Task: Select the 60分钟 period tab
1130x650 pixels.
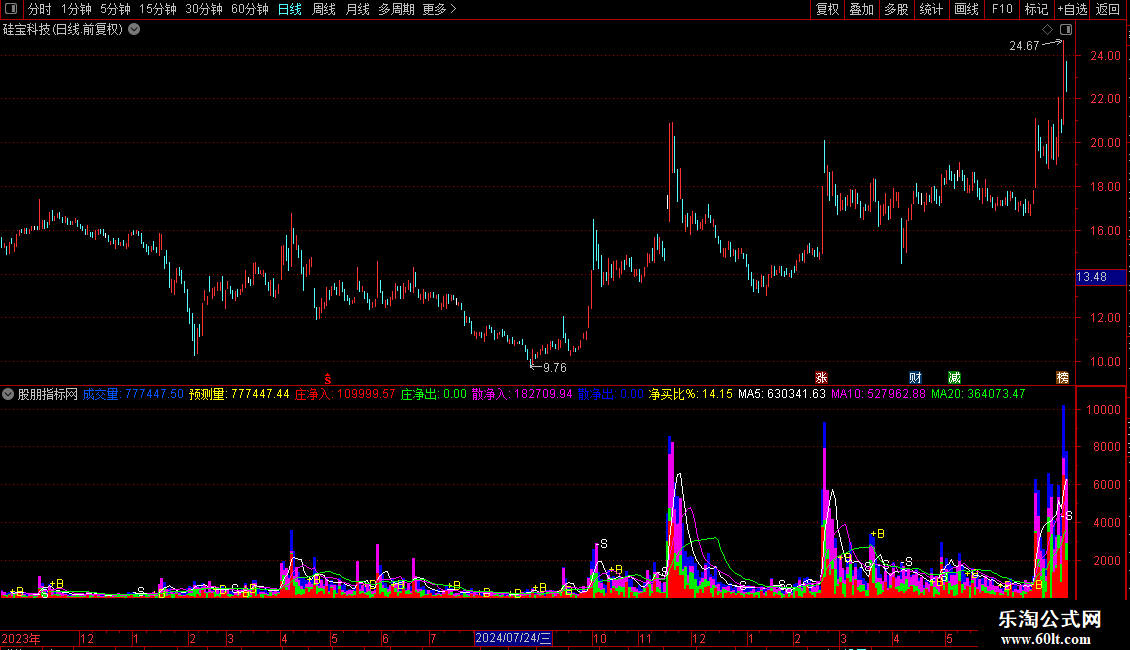Action: [x=249, y=9]
